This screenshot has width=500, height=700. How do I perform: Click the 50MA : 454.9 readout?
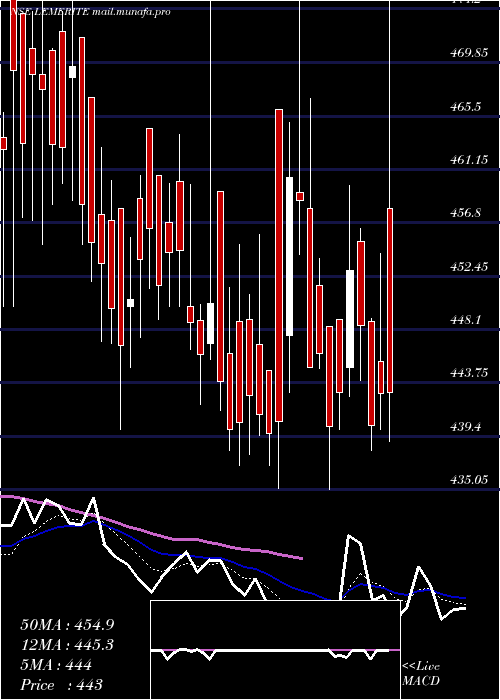[x=67, y=625]
